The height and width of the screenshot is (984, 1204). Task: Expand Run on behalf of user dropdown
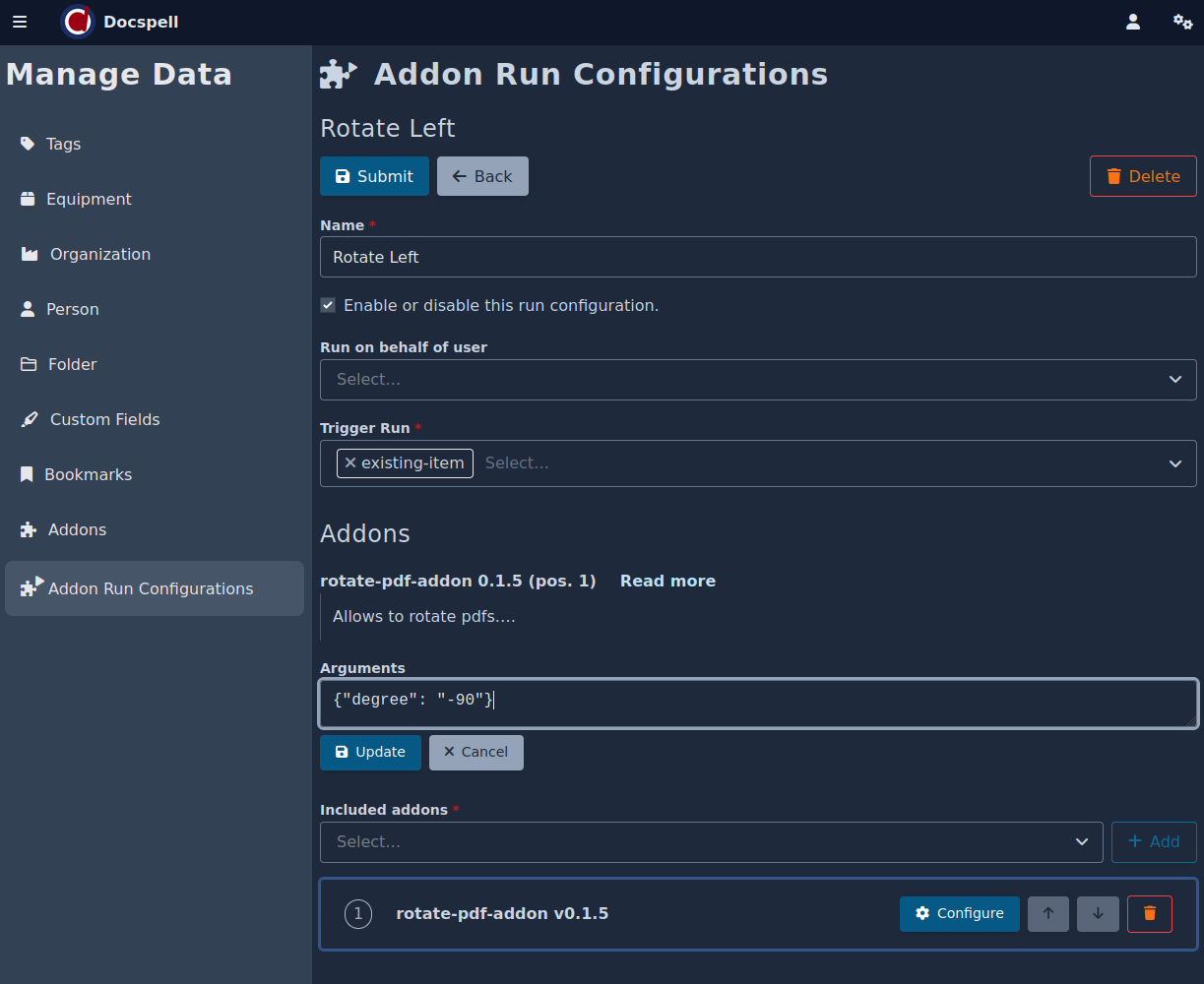pyautogui.click(x=1174, y=380)
